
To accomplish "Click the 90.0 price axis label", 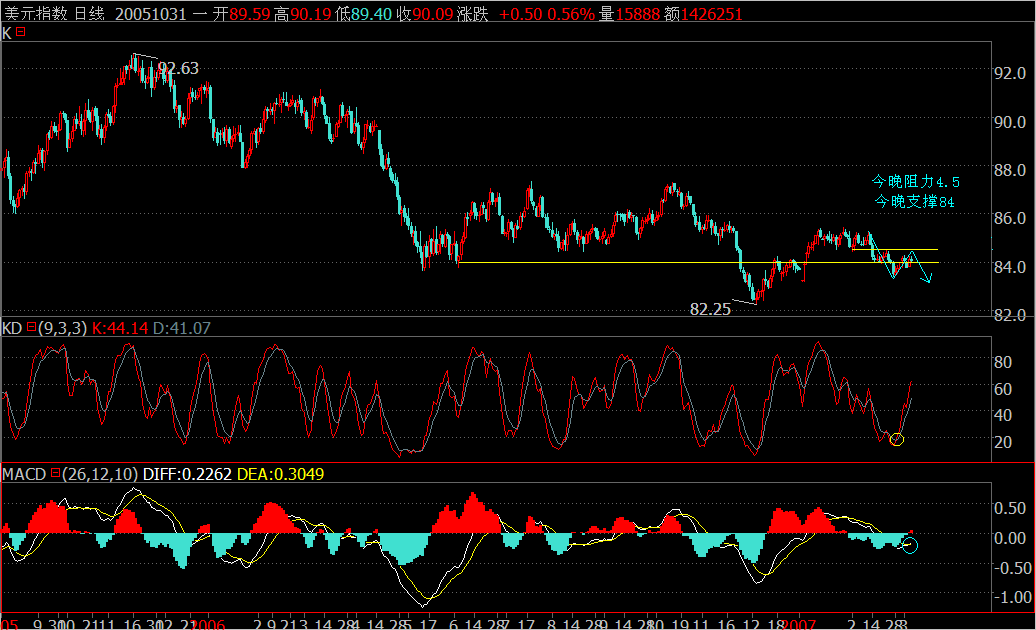I will tap(1010, 122).
